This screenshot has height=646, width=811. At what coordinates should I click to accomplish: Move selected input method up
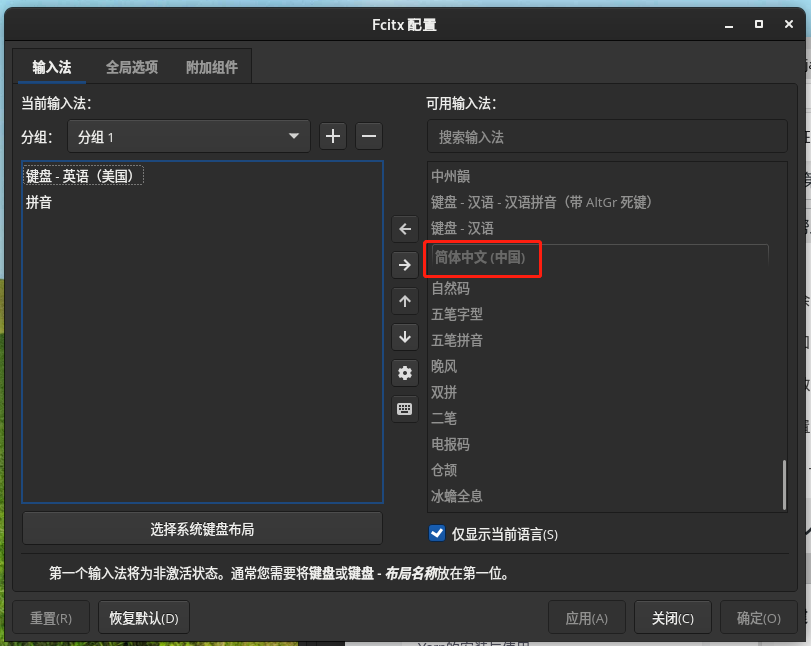coord(405,301)
